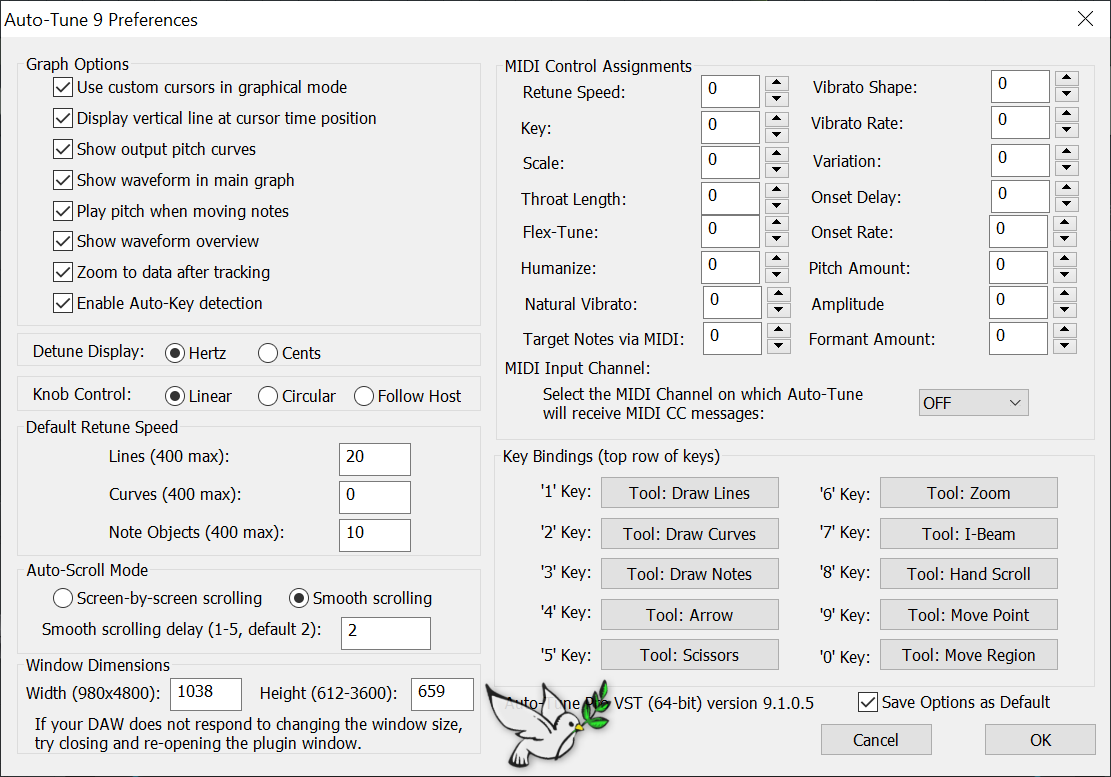Viewport: 1111px width, 777px height.
Task: Click the Retune Speed MIDI value field
Action: (x=730, y=91)
